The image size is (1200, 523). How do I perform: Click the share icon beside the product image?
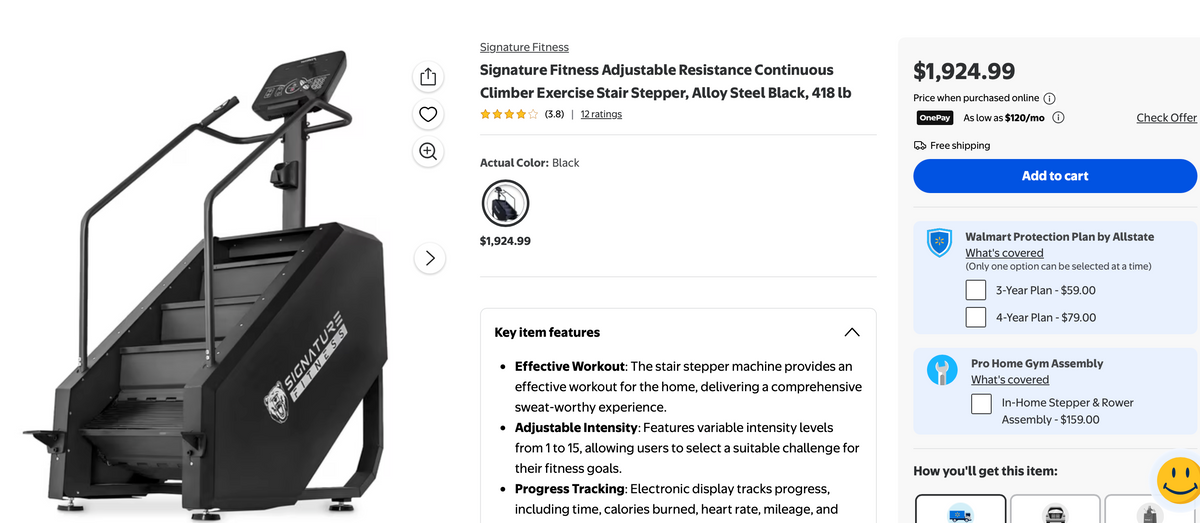(428, 77)
